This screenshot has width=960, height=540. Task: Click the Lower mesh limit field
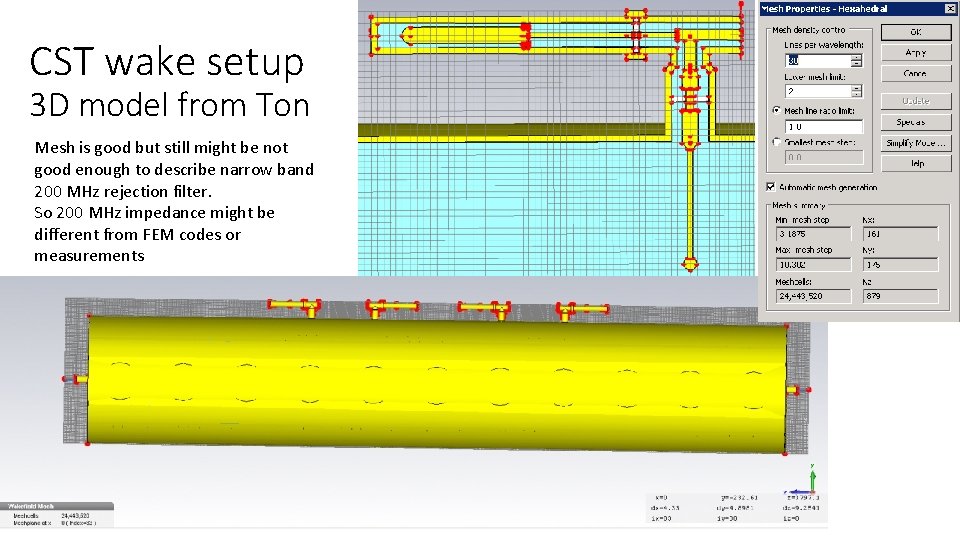click(x=818, y=91)
